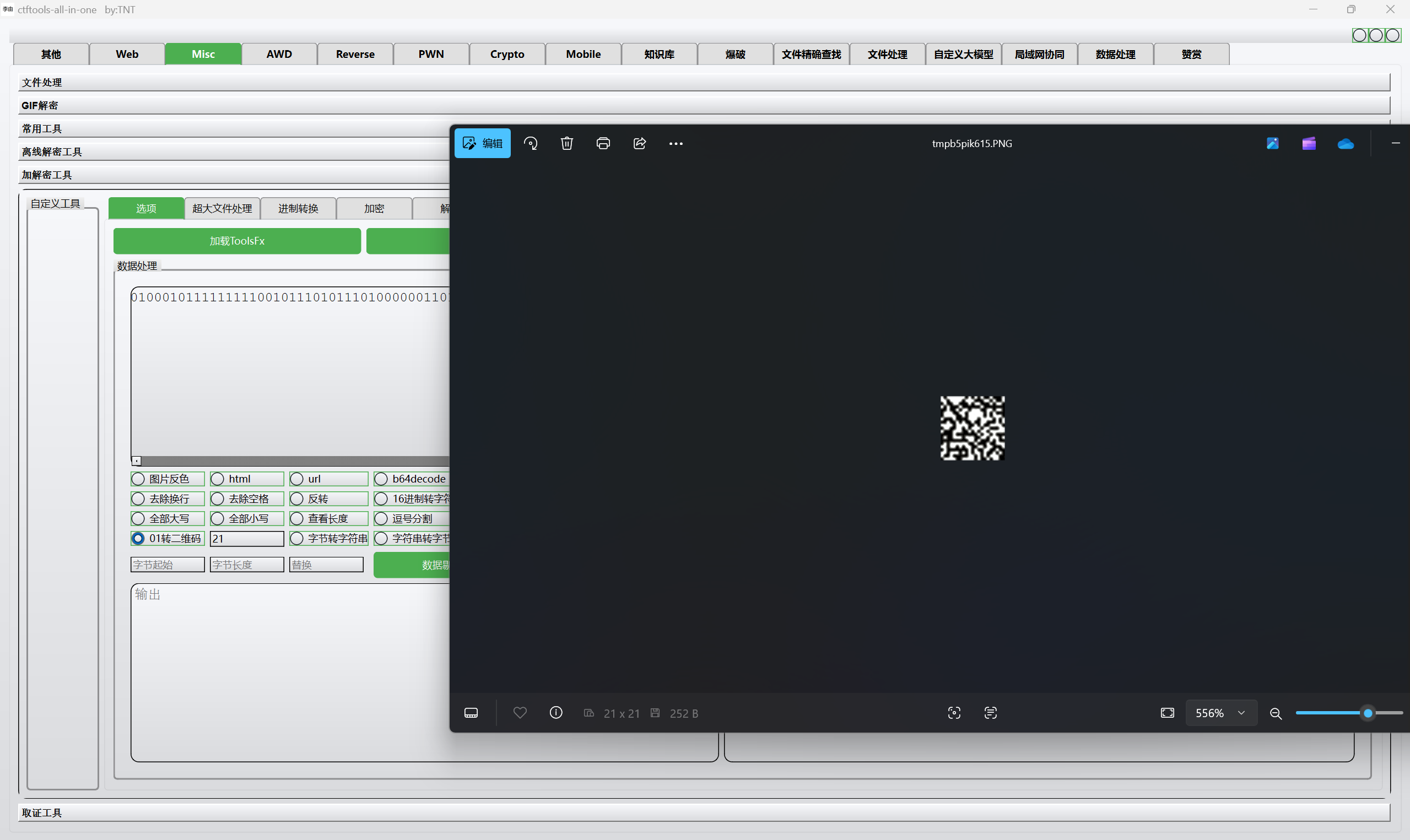Expand the 文件处理 section
This screenshot has height=840, width=1410.
coord(704,83)
